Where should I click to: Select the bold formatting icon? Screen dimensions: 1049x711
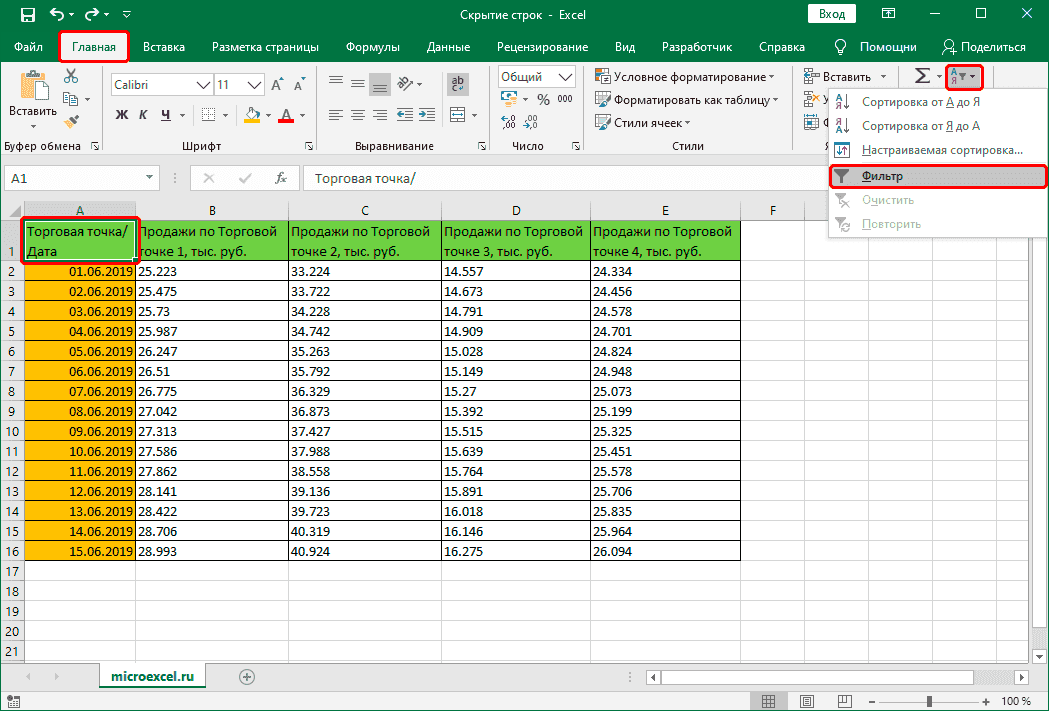(x=121, y=114)
